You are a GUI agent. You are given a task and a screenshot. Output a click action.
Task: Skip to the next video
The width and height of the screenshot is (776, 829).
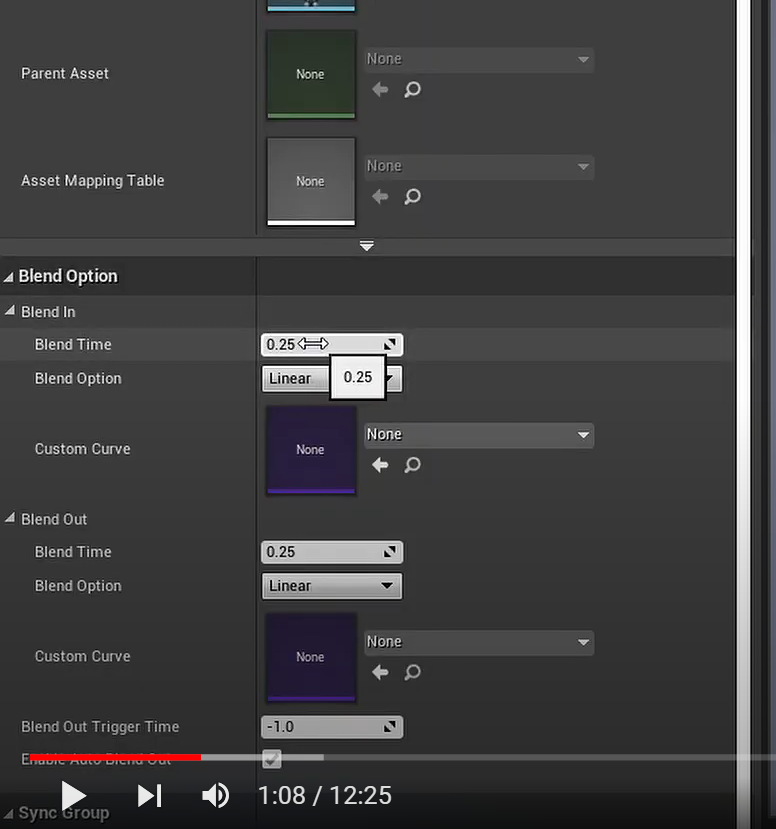150,796
